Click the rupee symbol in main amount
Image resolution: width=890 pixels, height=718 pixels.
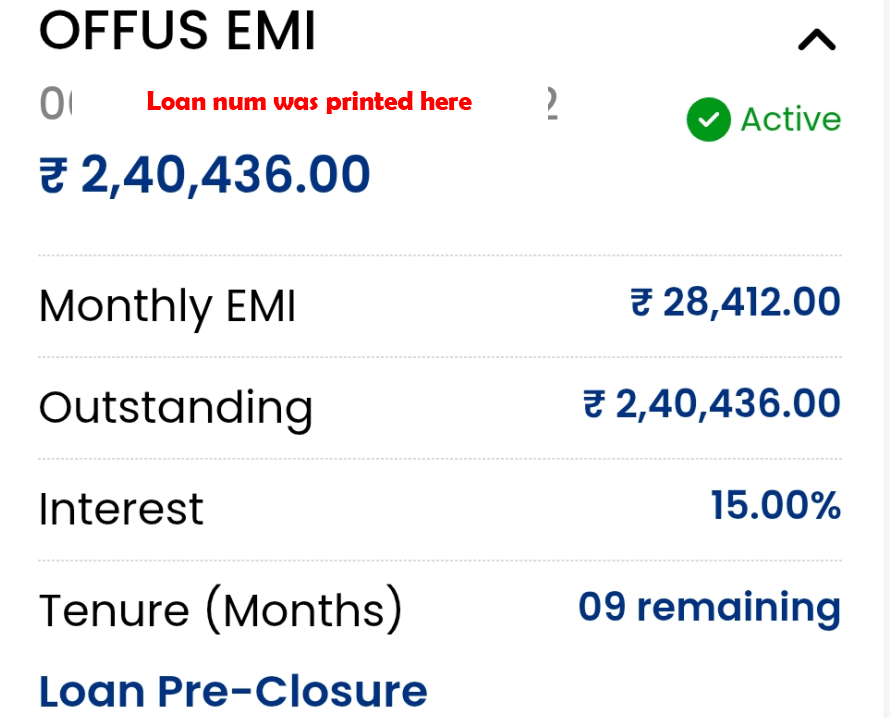(x=54, y=175)
